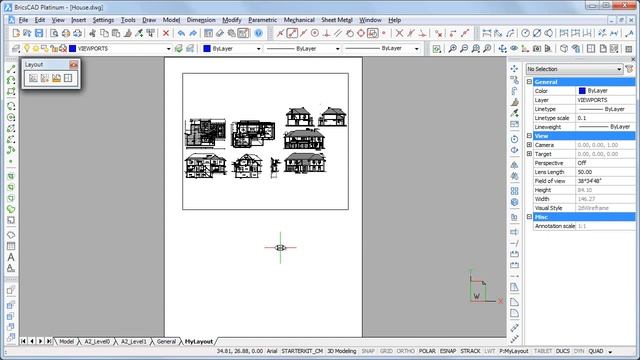Click the linear dimension icon
Screen dimensions: 640x360
pos(487,33)
